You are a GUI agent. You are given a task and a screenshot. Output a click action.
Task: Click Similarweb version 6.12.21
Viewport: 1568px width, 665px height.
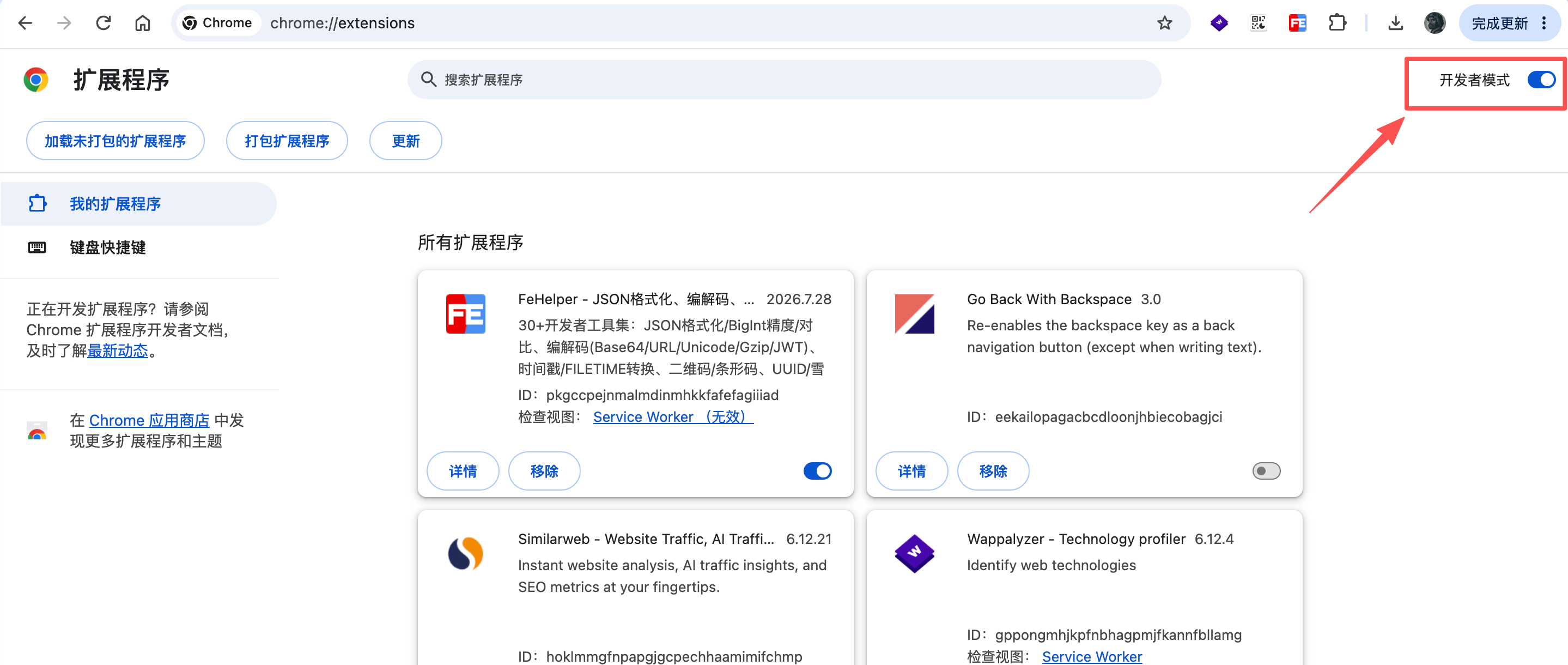pos(809,539)
